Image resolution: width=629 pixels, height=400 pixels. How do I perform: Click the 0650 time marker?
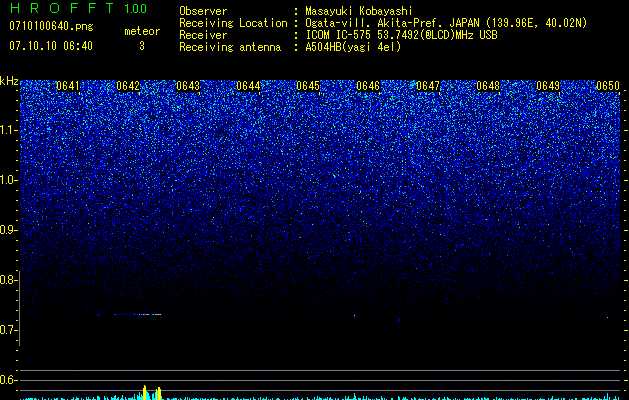pyautogui.click(x=608, y=86)
